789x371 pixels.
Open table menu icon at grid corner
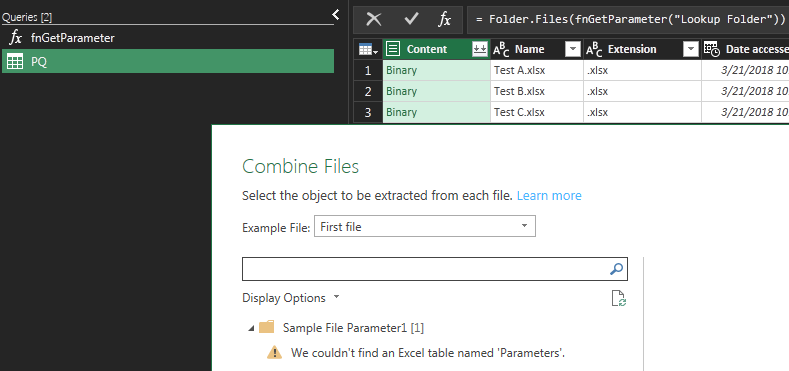368,49
